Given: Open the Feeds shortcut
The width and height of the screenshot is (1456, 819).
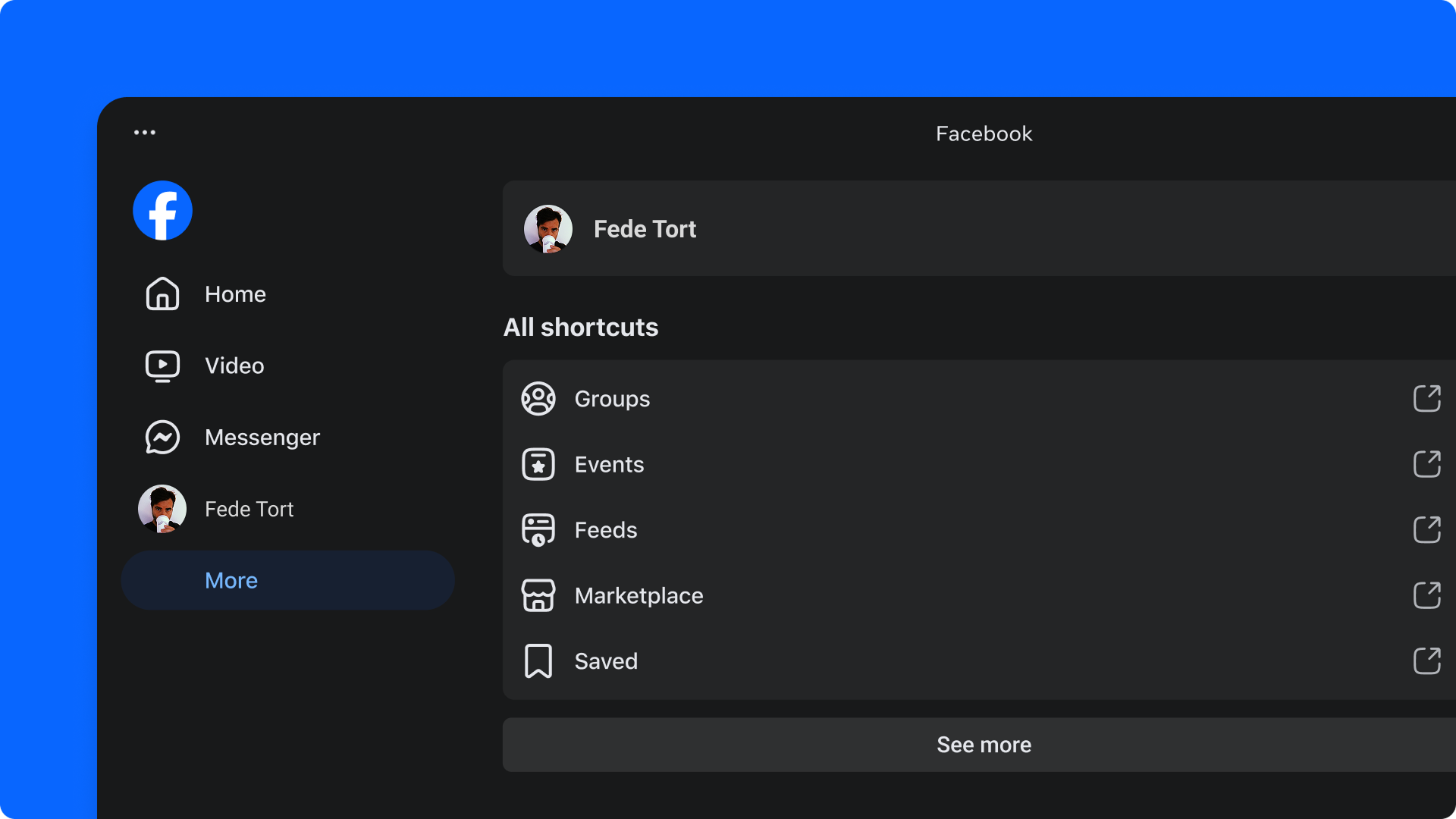Looking at the screenshot, I should [x=979, y=530].
